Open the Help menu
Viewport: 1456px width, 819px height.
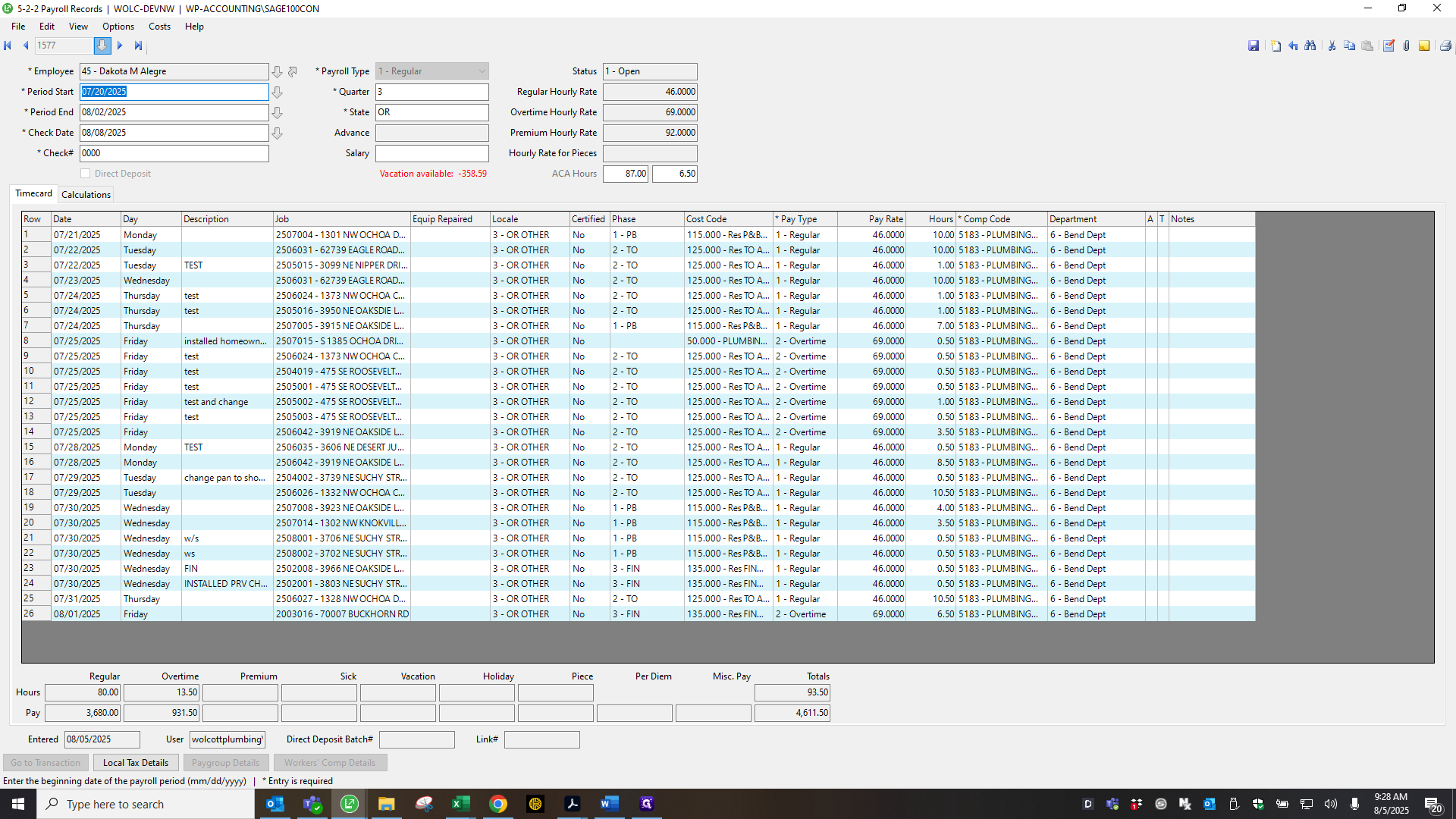coord(194,27)
